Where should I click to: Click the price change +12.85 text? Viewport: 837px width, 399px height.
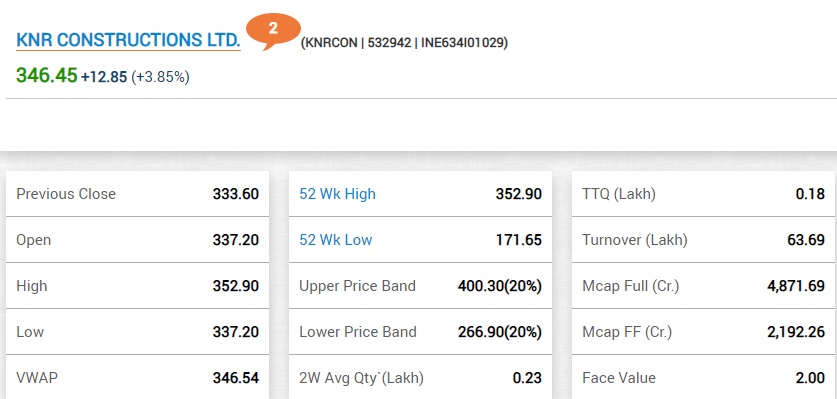click(x=104, y=77)
